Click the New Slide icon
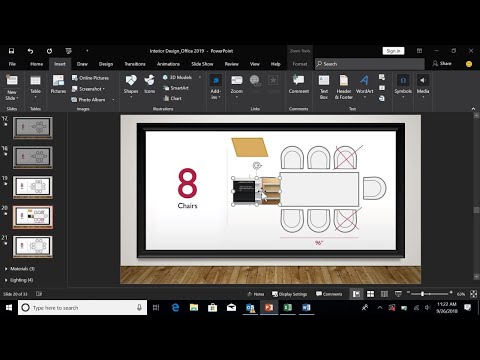480x360 pixels. 12,81
